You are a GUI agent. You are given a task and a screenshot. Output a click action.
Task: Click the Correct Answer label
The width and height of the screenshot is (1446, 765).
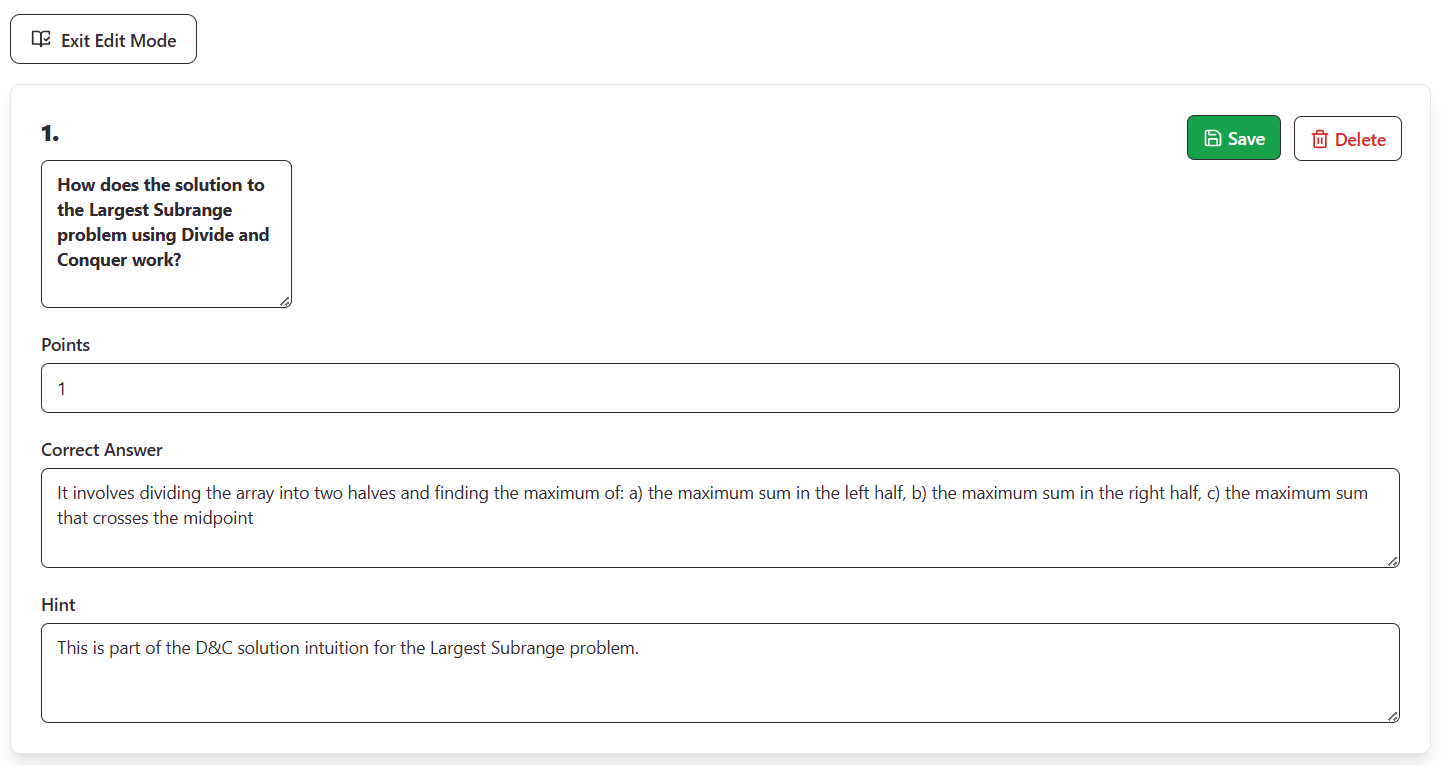[x=102, y=450]
